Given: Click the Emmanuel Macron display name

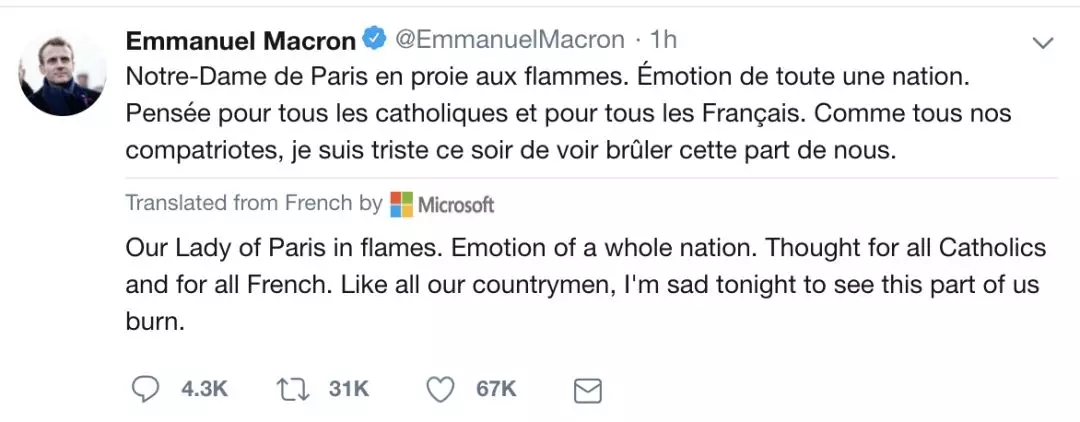Looking at the screenshot, I should 241,41.
